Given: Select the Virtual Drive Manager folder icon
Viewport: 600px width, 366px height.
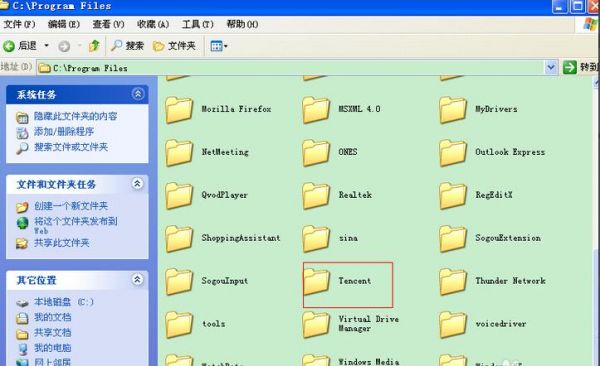Looking at the screenshot, I should pyautogui.click(x=316, y=325).
